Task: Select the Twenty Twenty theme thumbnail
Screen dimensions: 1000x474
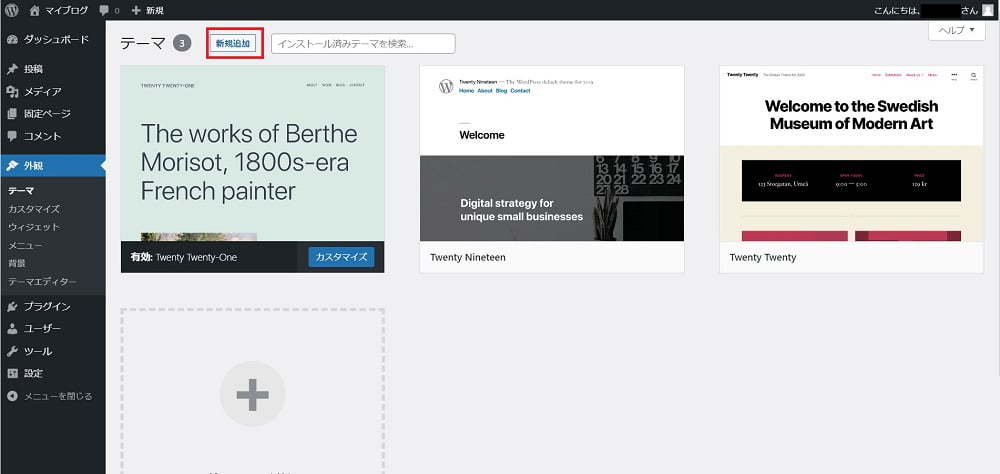Action: 851,154
